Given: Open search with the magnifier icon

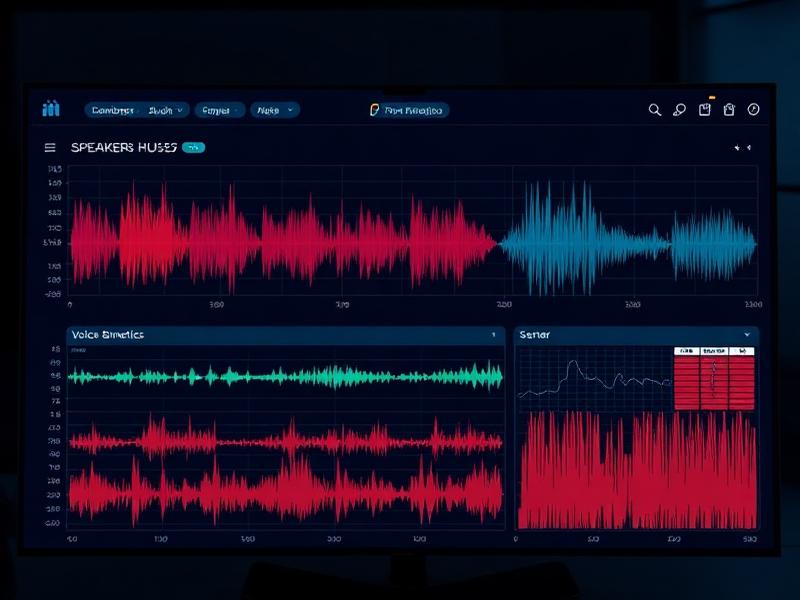Looking at the screenshot, I should coord(655,110).
